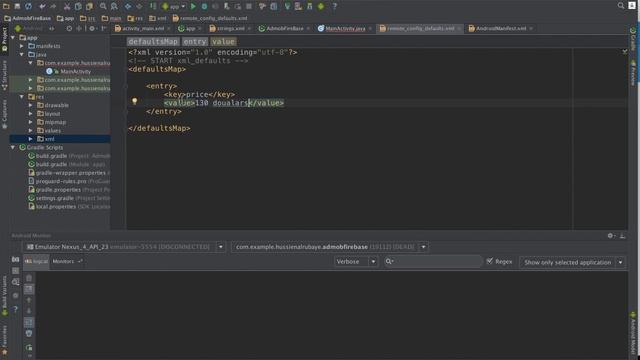Collapse the app module node
The image size is (640, 360).
13,38
